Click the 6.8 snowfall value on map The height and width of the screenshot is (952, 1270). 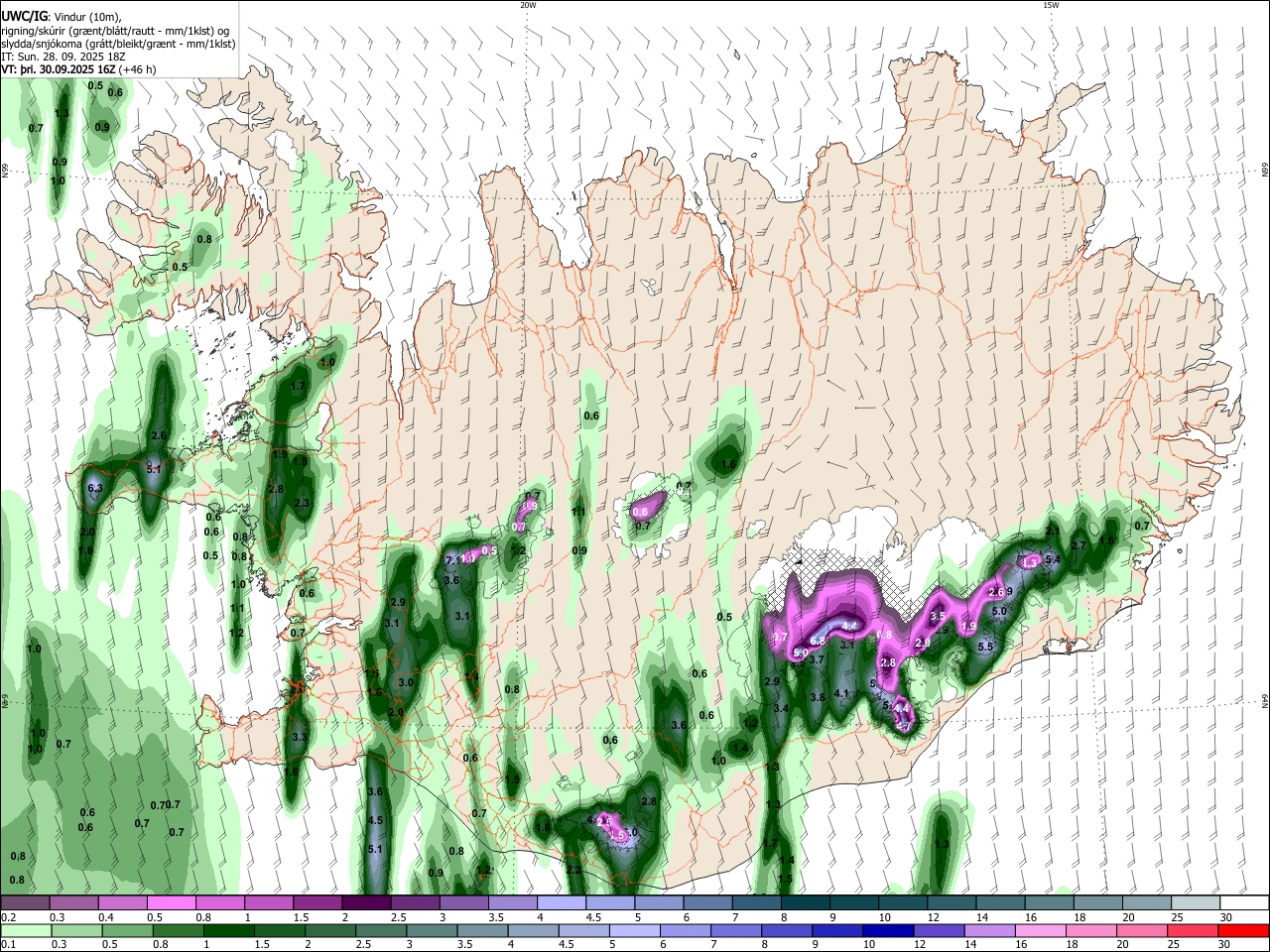click(818, 642)
